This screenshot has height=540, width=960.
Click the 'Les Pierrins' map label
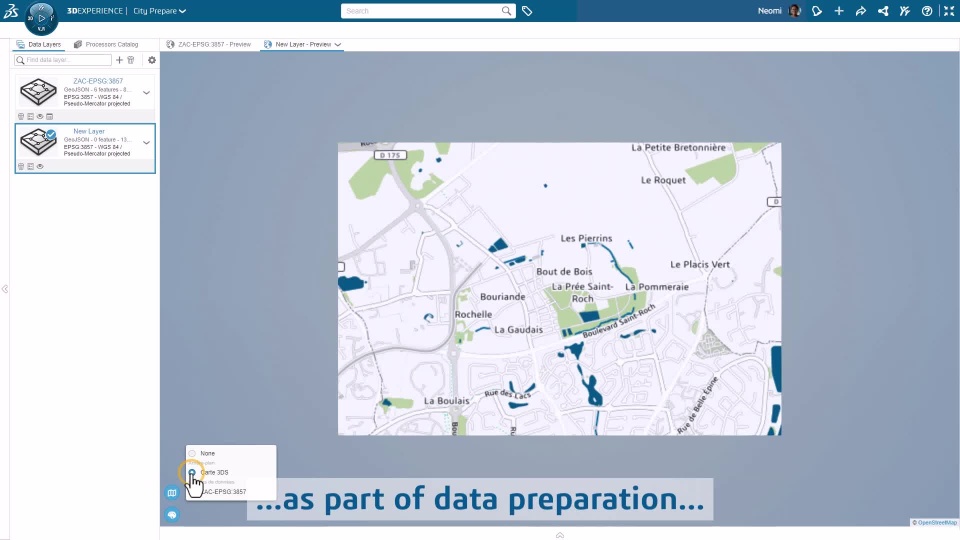tap(586, 238)
